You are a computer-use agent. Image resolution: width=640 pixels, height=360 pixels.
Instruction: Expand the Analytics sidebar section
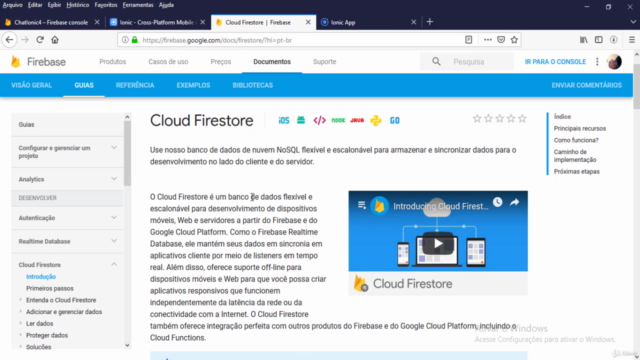(x=114, y=179)
